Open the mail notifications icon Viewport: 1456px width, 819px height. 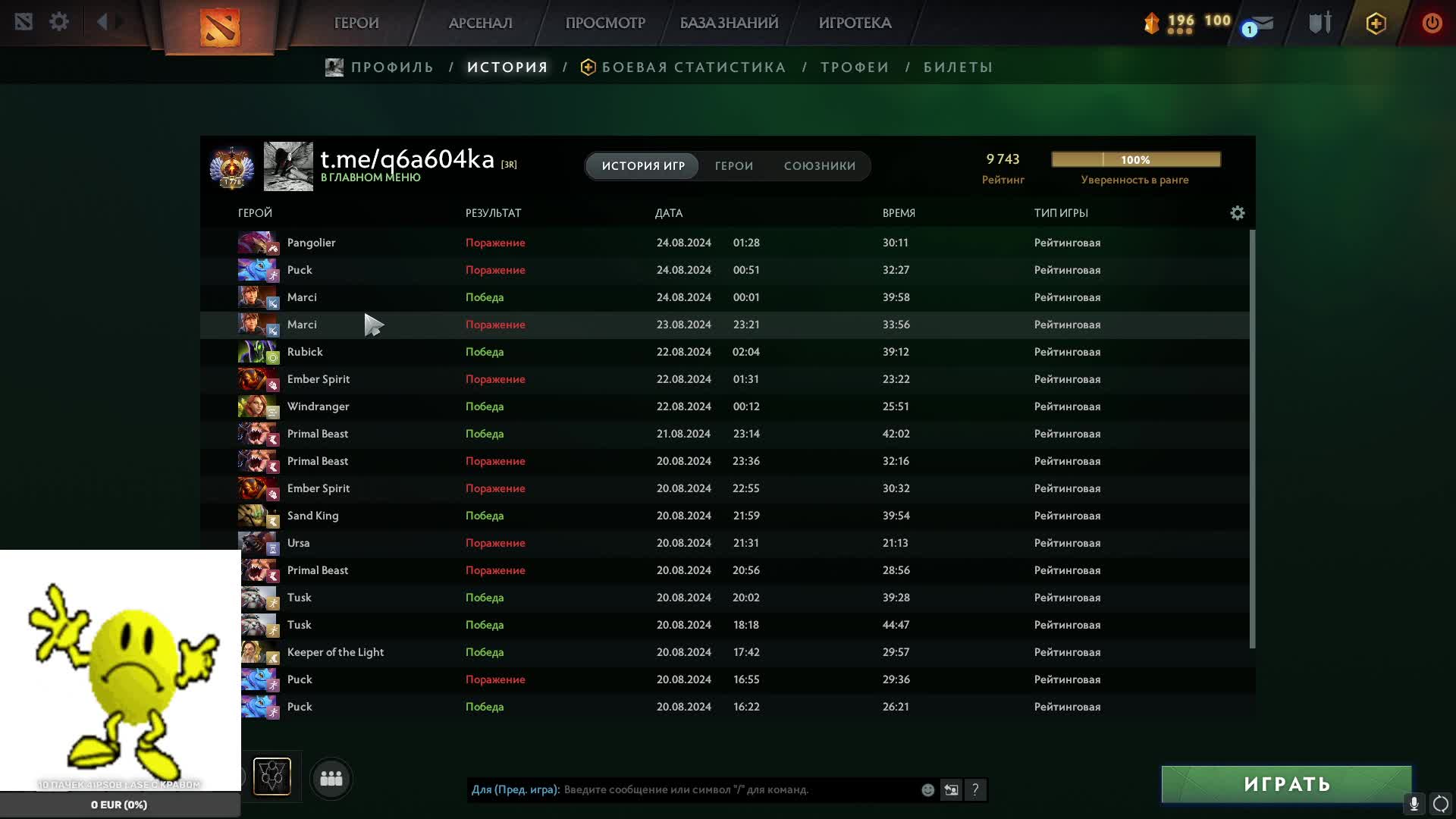click(1262, 24)
